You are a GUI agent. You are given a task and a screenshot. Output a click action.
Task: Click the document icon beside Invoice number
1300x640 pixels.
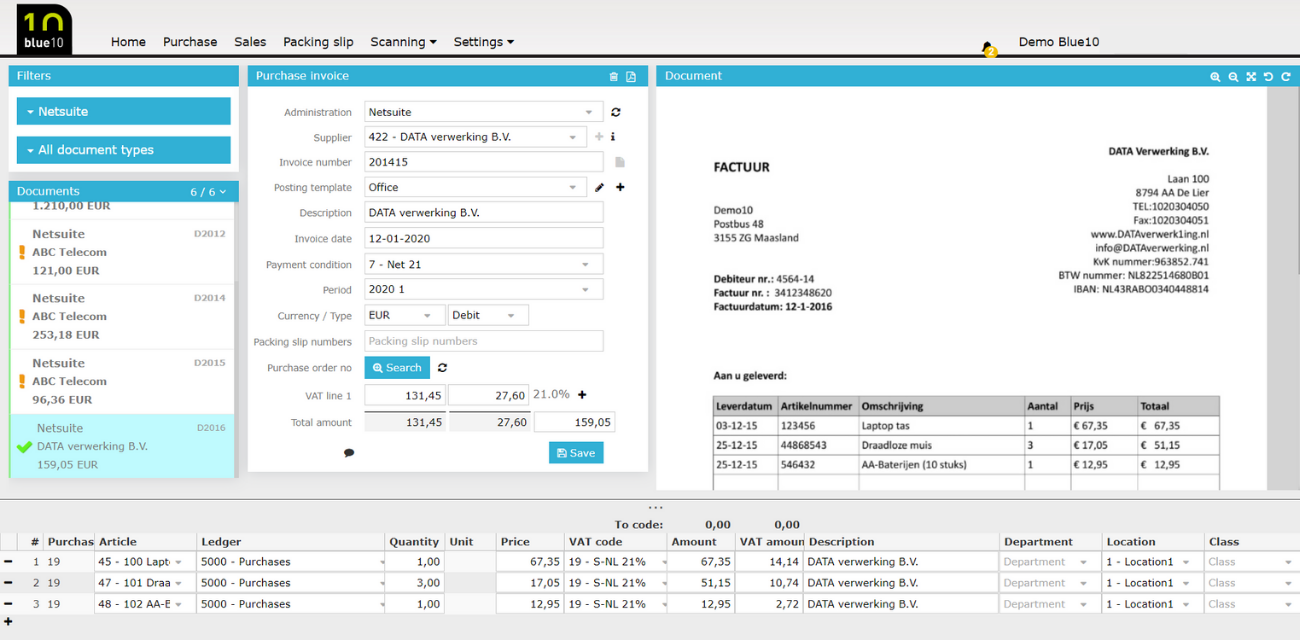(x=620, y=162)
